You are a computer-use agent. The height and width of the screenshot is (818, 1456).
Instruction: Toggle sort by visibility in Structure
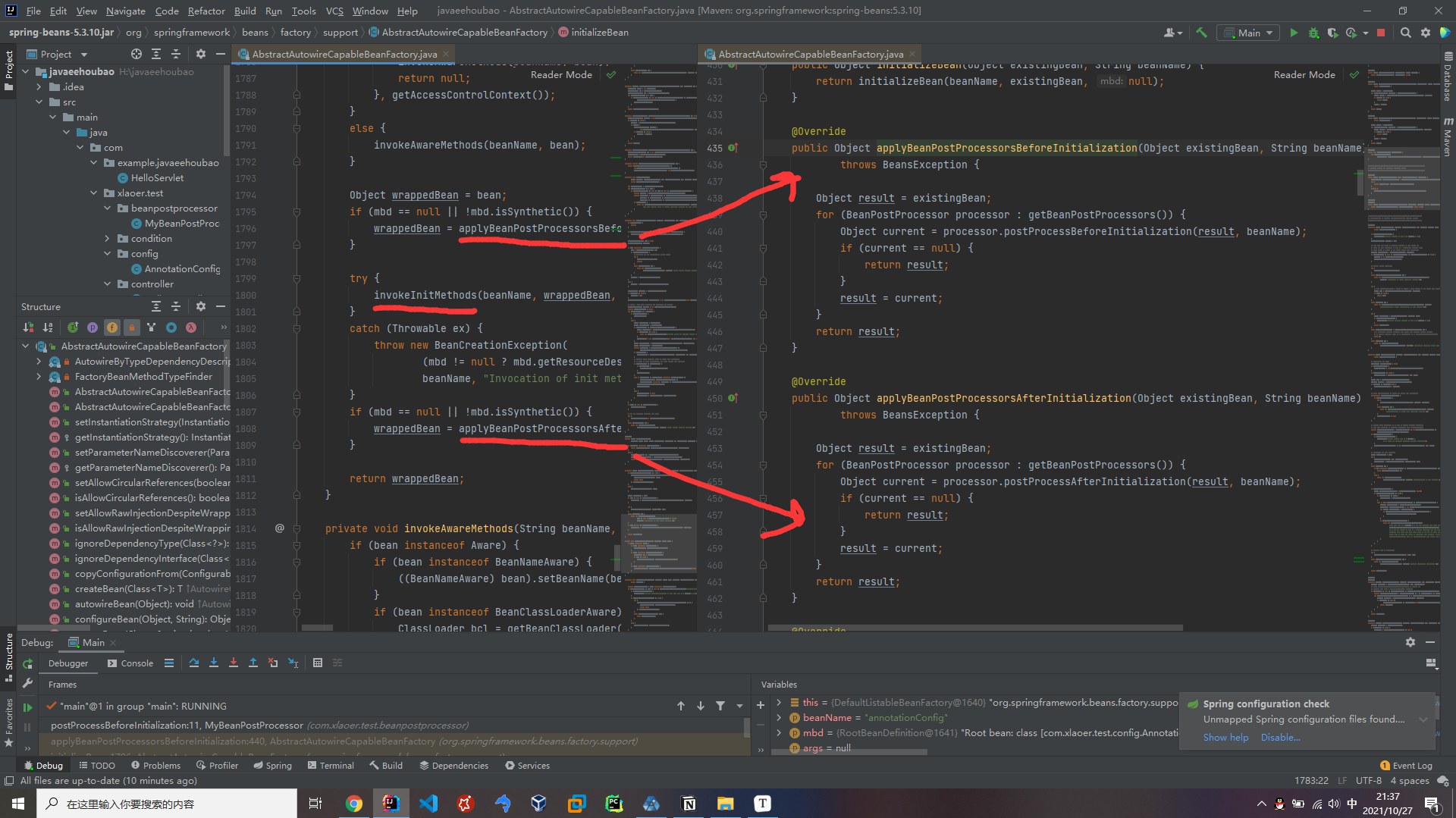click(x=28, y=328)
